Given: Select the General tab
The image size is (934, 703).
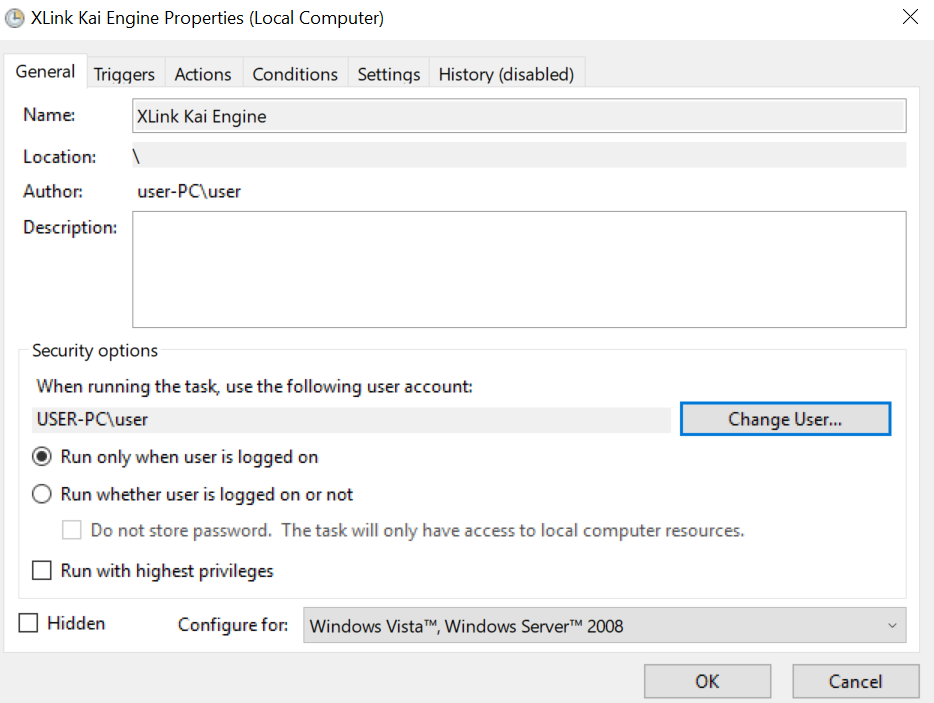Looking at the screenshot, I should [45, 71].
